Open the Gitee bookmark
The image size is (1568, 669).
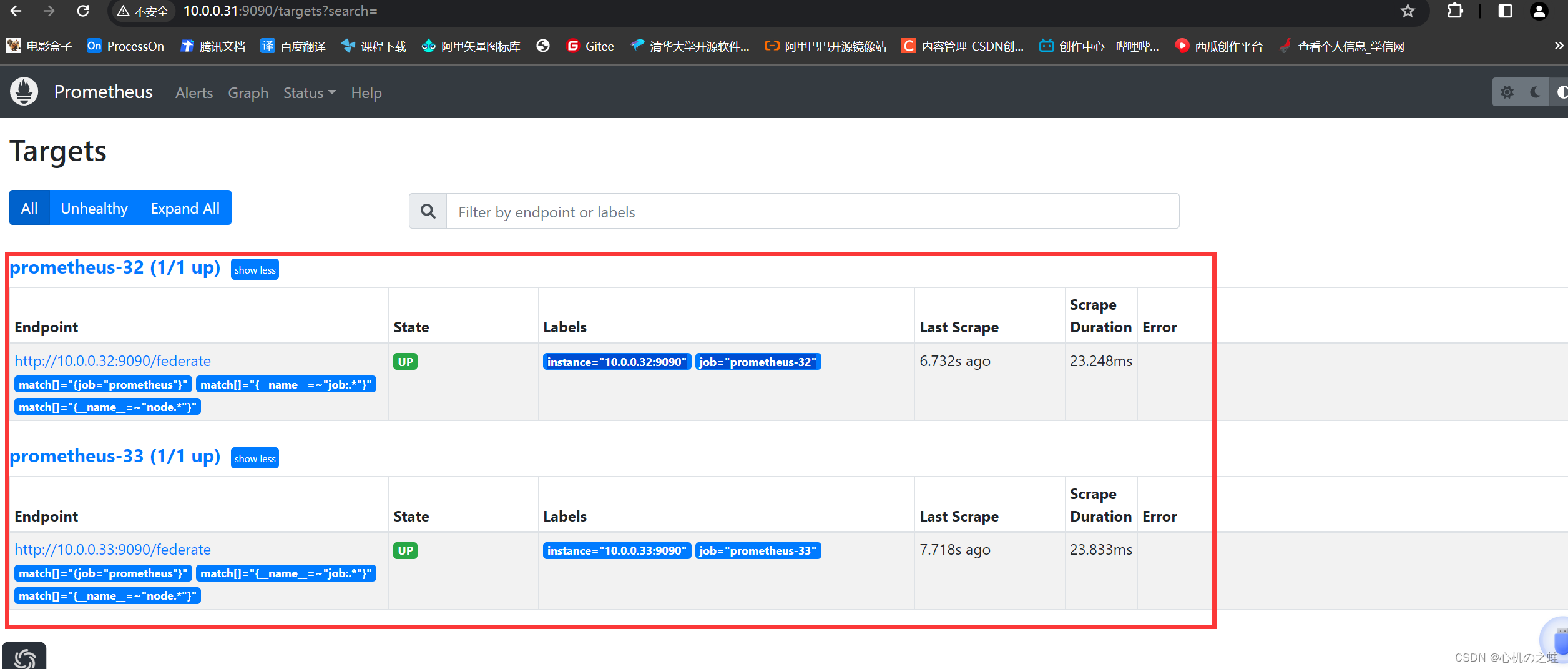click(590, 46)
